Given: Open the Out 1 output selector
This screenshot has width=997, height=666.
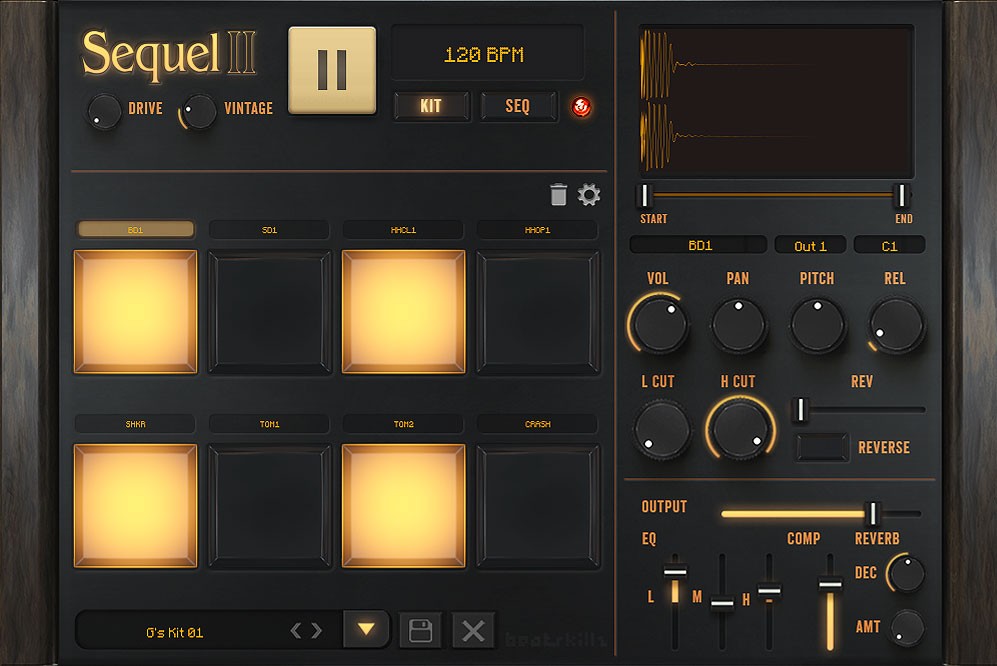Looking at the screenshot, I should (809, 245).
